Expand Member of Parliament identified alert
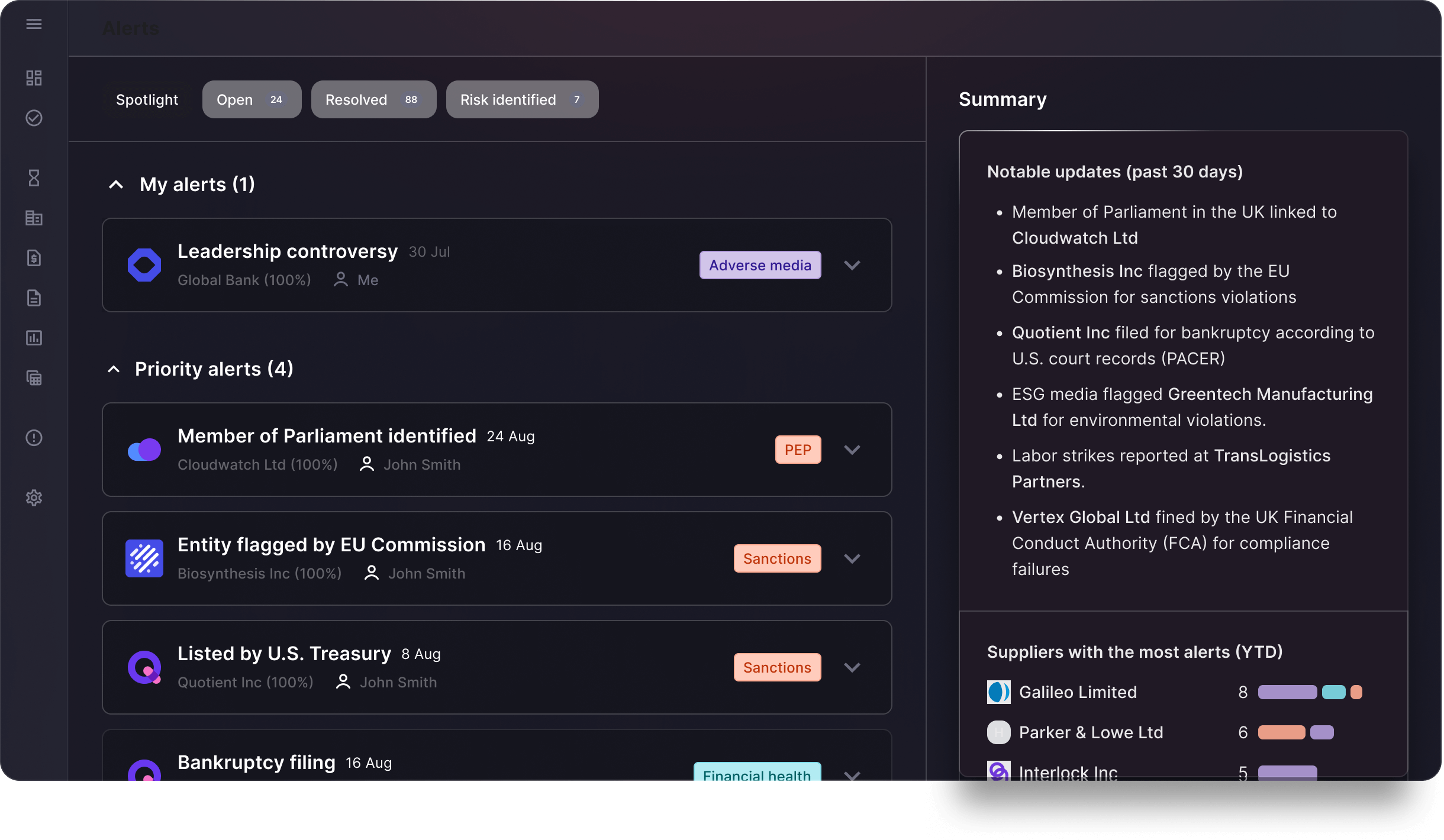This screenshot has width=1444, height=840. click(x=852, y=450)
